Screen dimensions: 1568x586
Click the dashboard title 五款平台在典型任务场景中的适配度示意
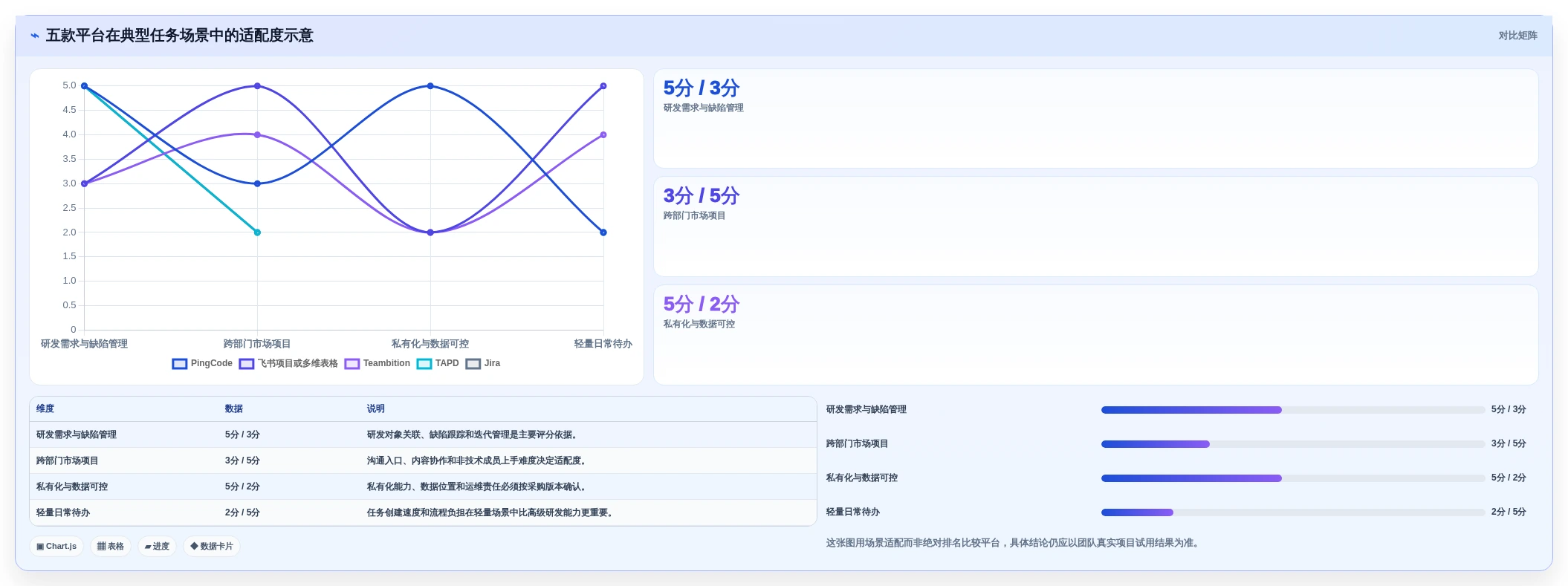pyautogui.click(x=180, y=36)
